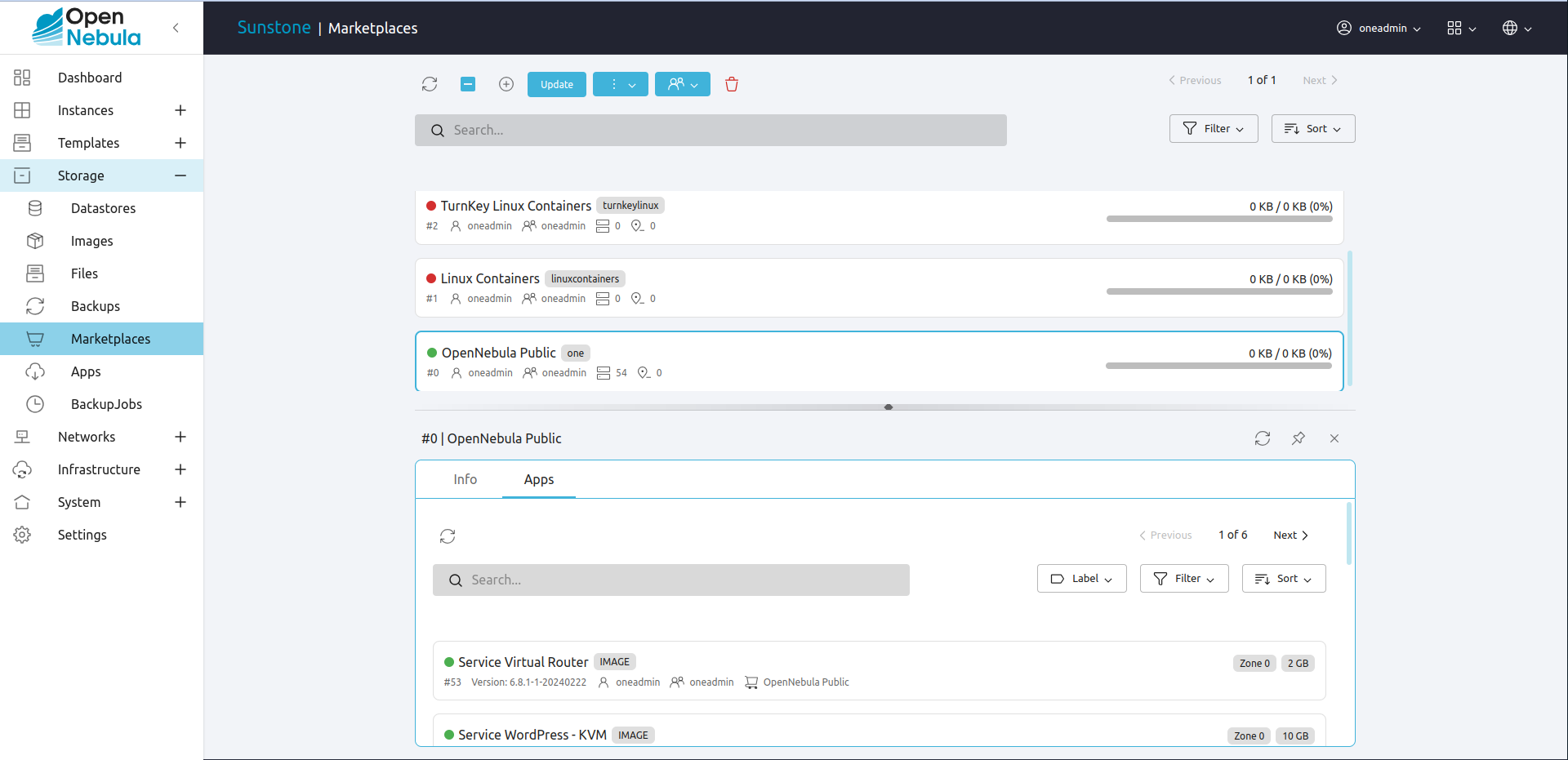Expand the Networks section
The image size is (1568, 760).
tap(180, 437)
